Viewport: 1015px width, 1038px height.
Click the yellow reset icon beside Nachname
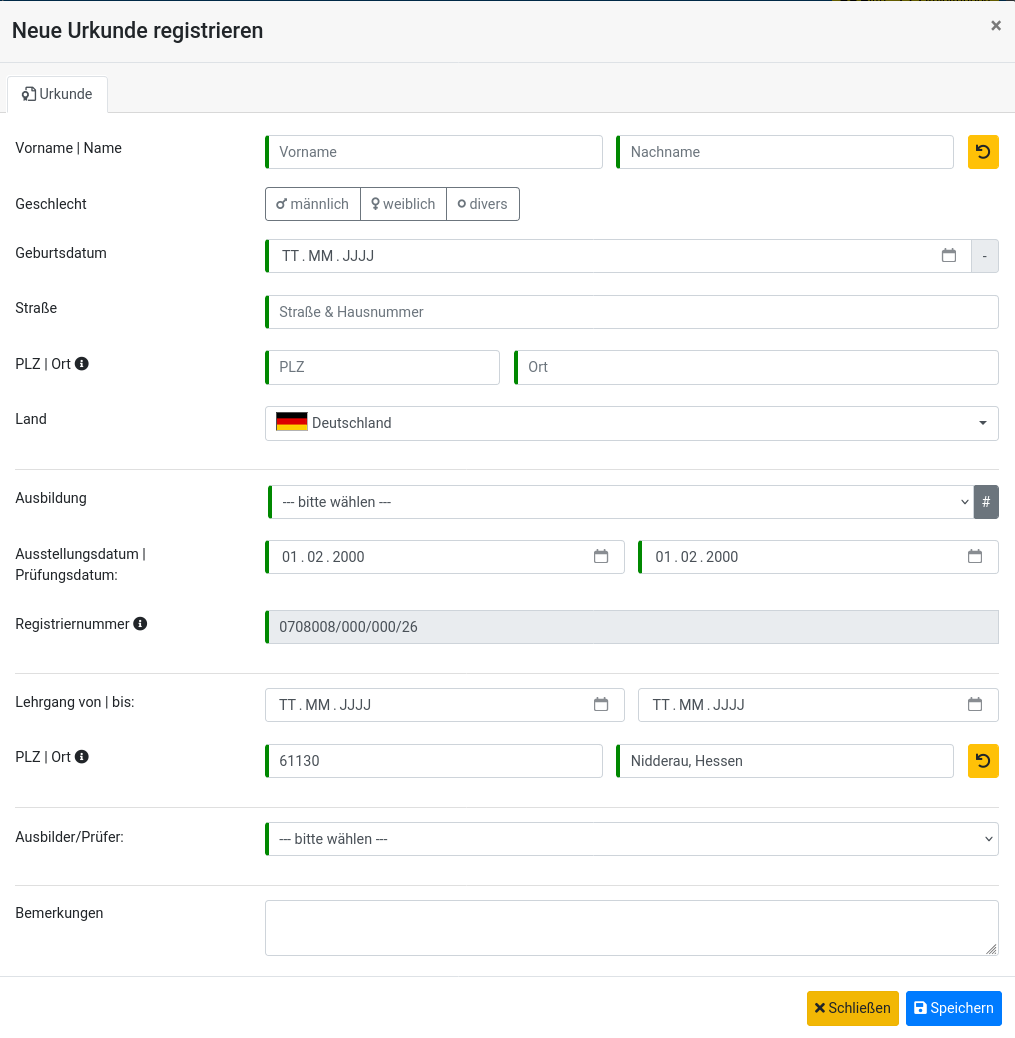[x=983, y=152]
